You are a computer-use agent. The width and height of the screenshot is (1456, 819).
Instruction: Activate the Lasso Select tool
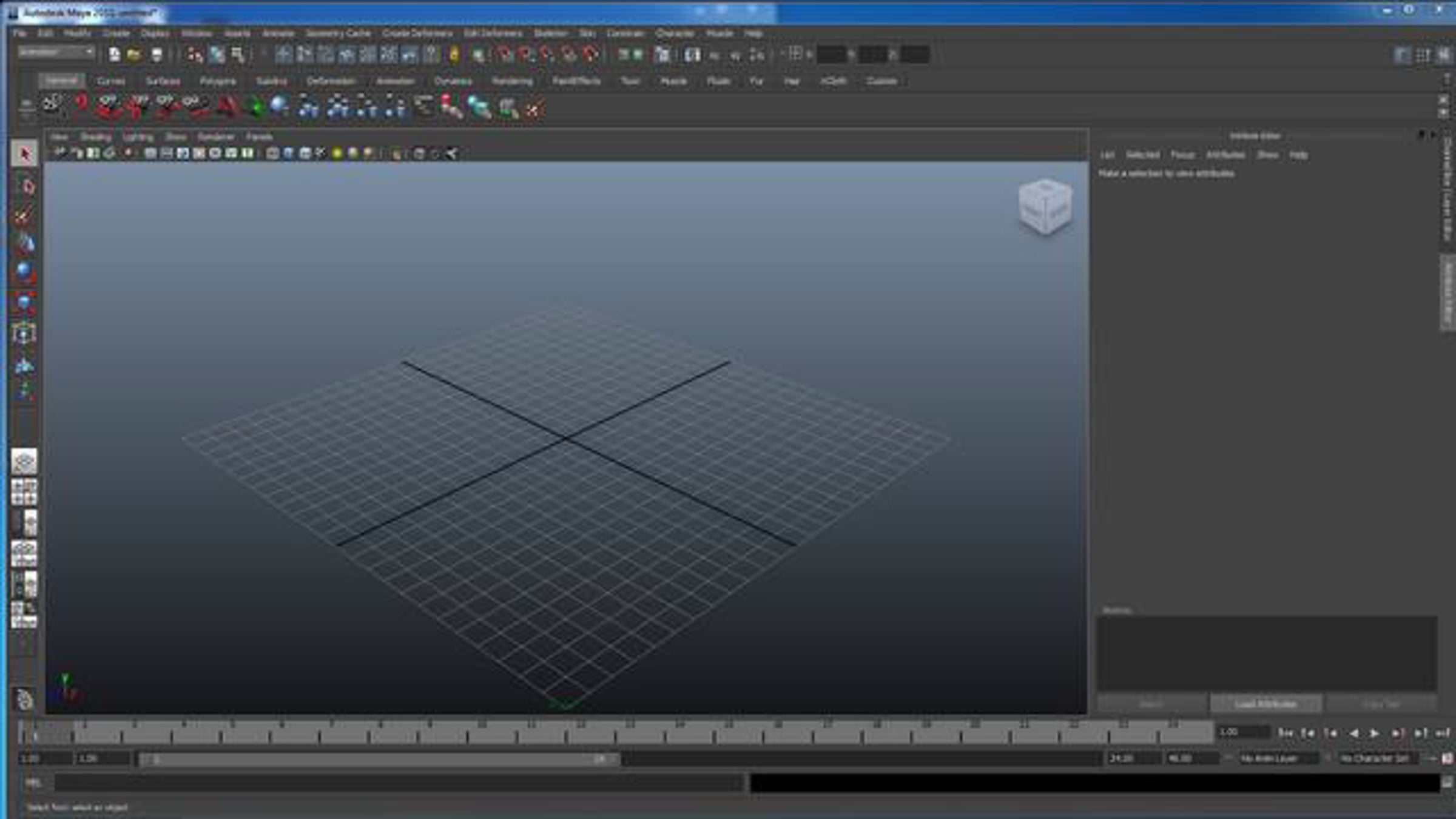[x=24, y=185]
